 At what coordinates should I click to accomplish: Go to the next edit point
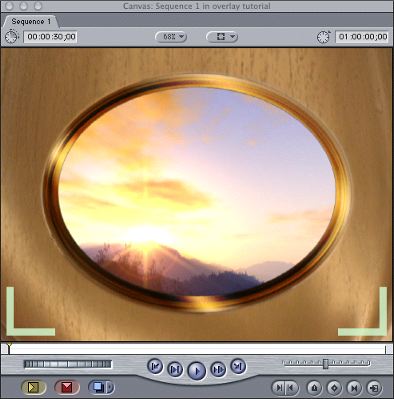238,367
